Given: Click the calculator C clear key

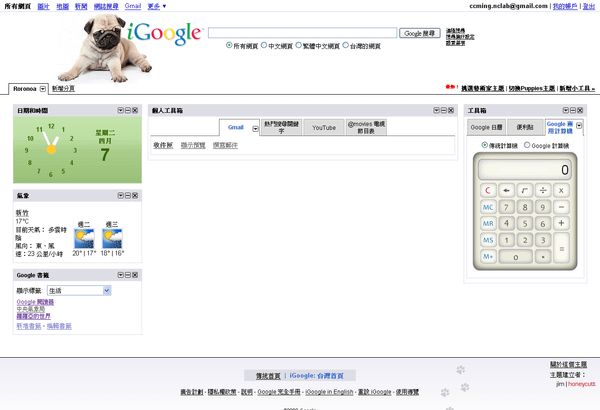Looking at the screenshot, I should click(x=488, y=190).
